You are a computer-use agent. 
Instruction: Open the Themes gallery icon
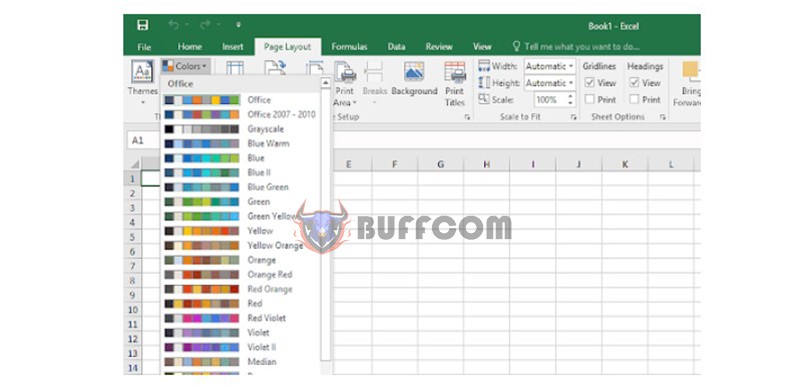pyautogui.click(x=142, y=71)
